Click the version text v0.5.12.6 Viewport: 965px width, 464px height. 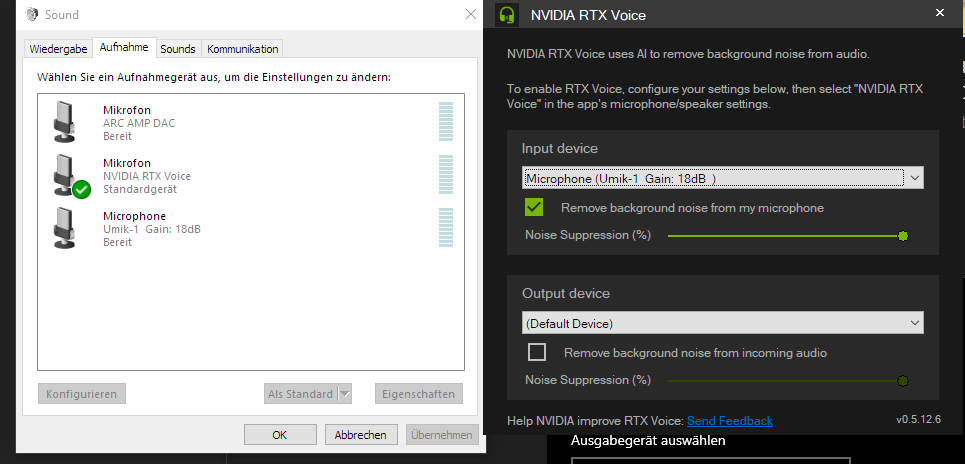(918, 420)
